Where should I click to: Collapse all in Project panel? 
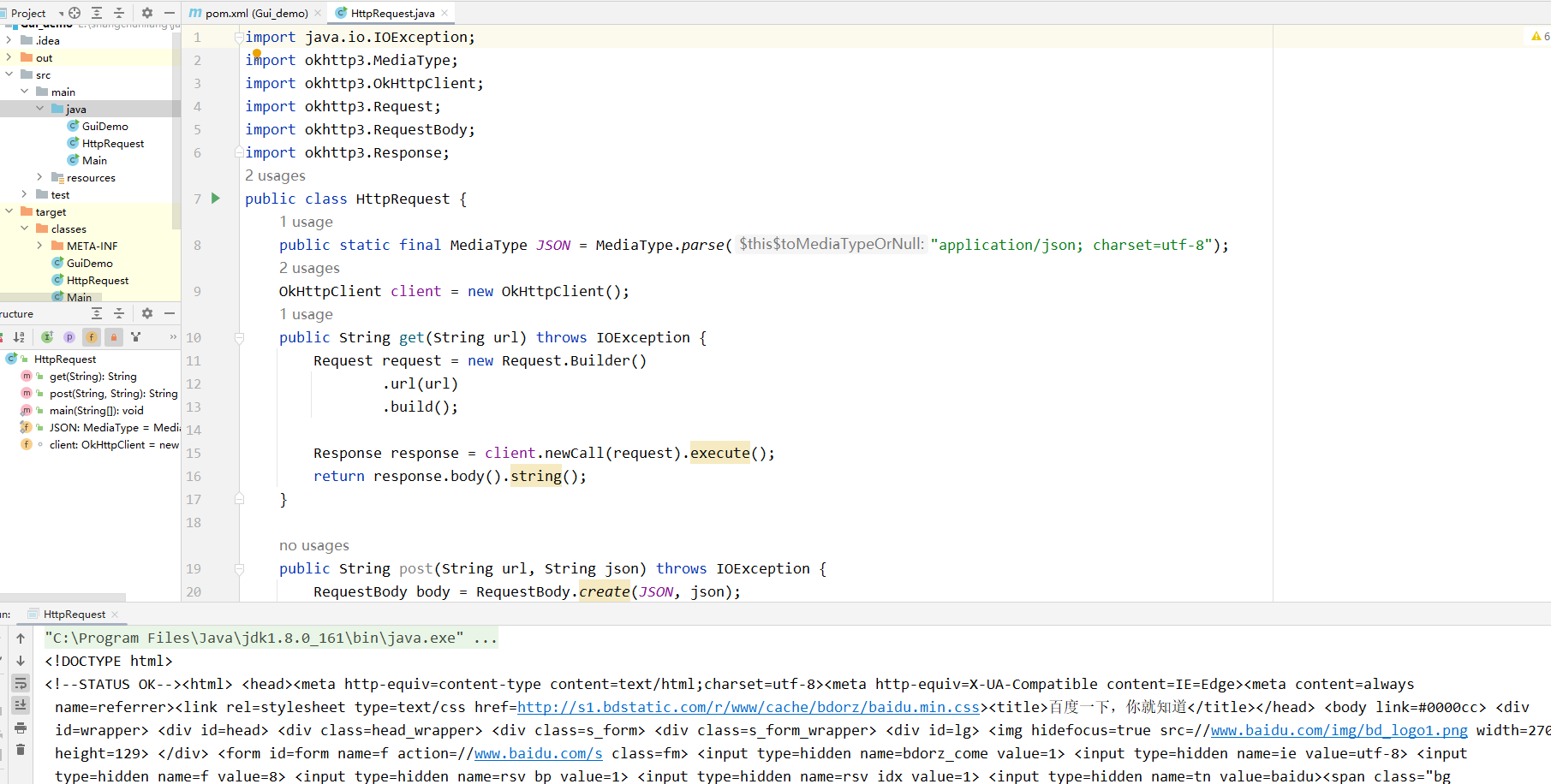(119, 13)
